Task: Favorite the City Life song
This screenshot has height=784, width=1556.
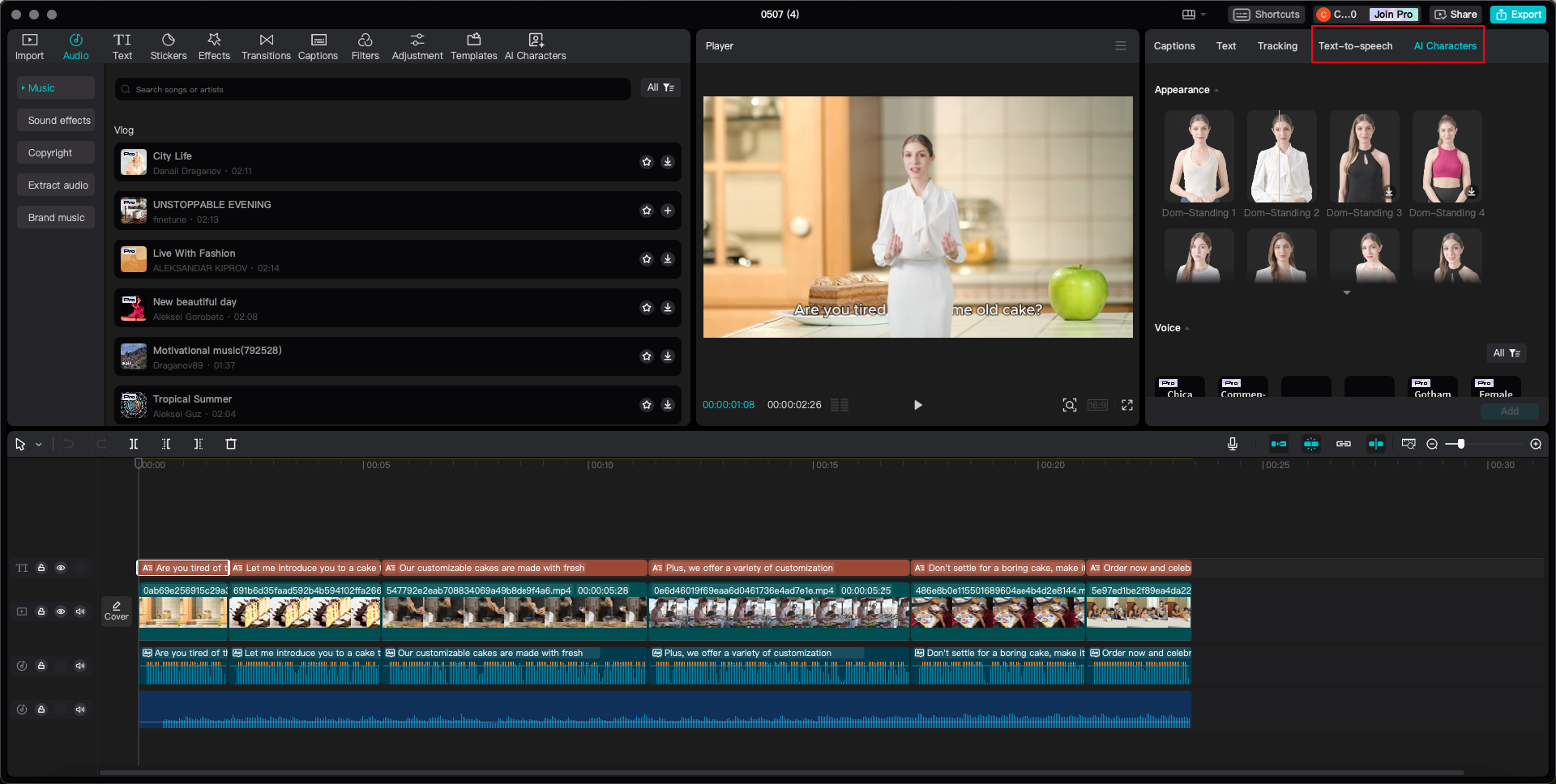Action: click(647, 162)
